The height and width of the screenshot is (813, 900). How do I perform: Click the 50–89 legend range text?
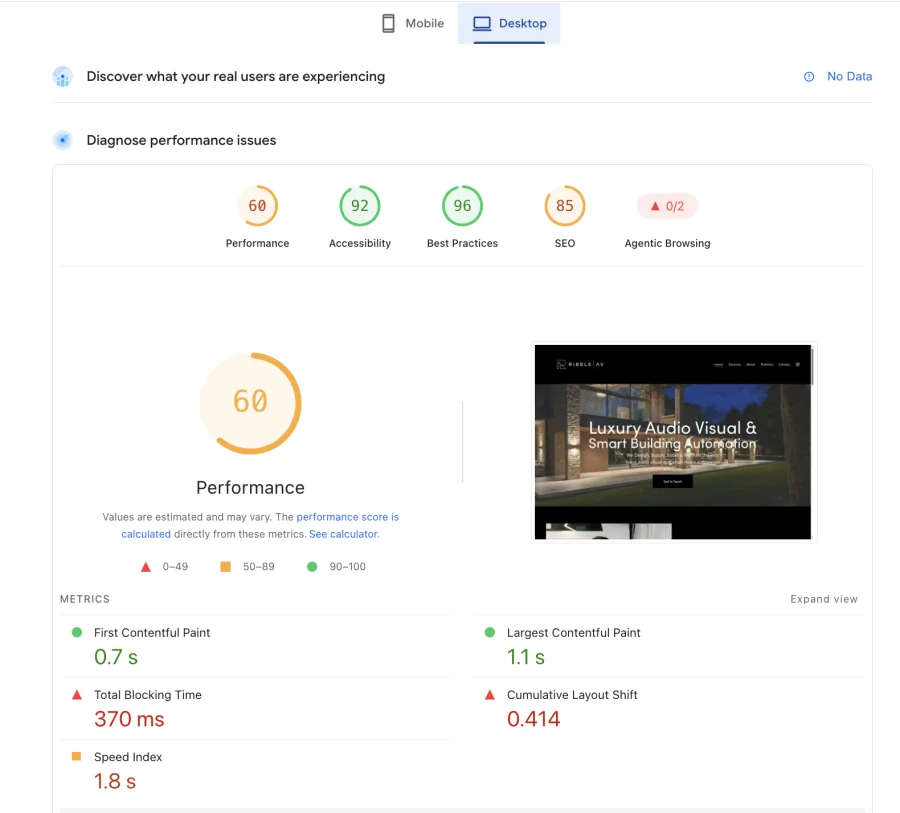(x=258, y=567)
